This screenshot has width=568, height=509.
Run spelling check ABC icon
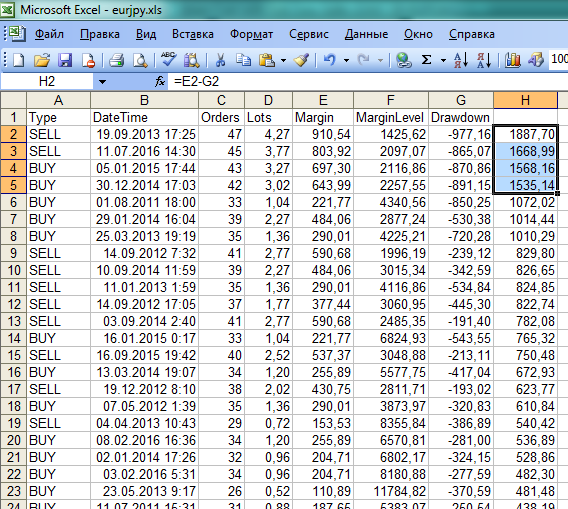click(x=168, y=60)
